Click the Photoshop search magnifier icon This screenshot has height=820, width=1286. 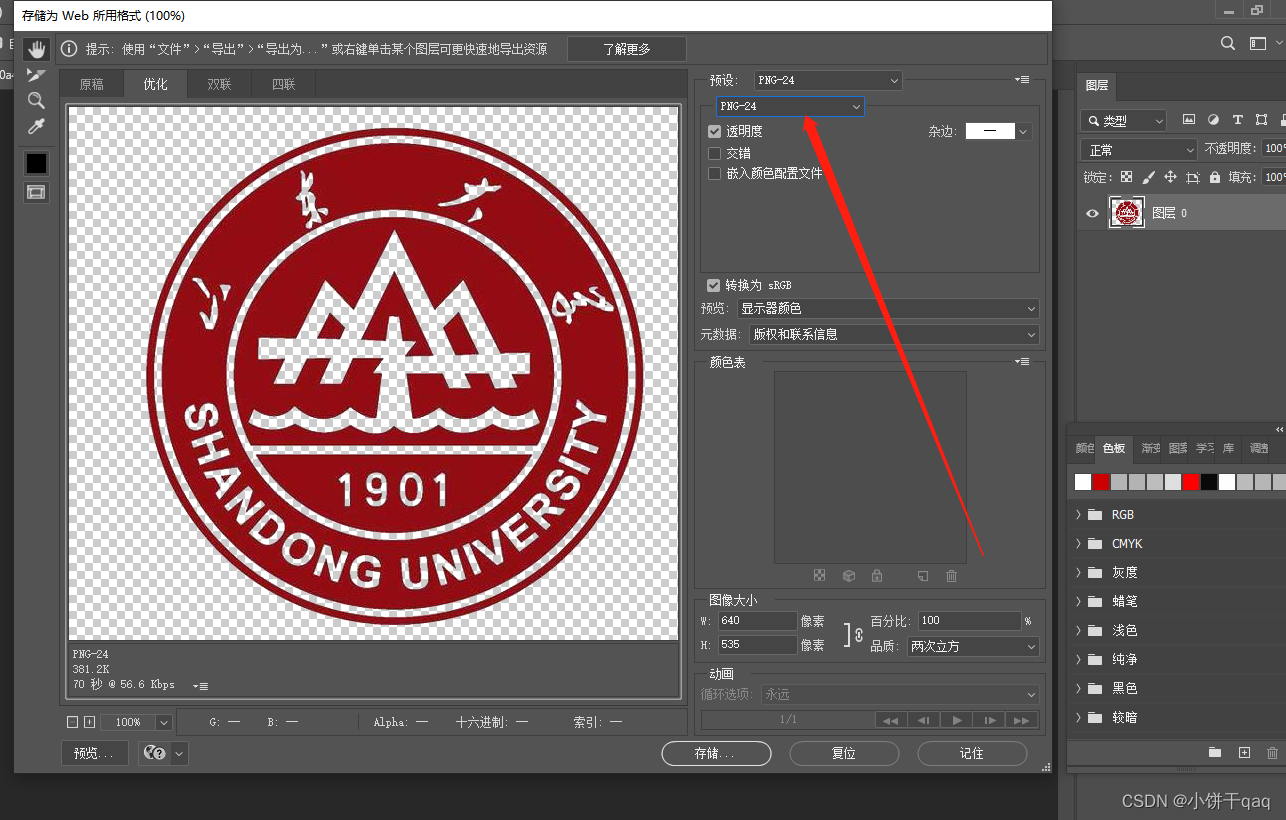coord(1228,43)
